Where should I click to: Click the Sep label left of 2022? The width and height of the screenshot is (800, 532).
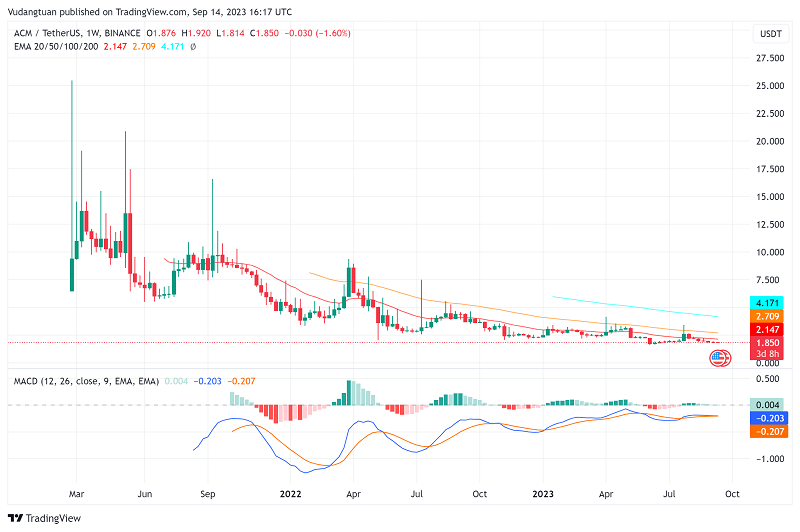(208, 494)
